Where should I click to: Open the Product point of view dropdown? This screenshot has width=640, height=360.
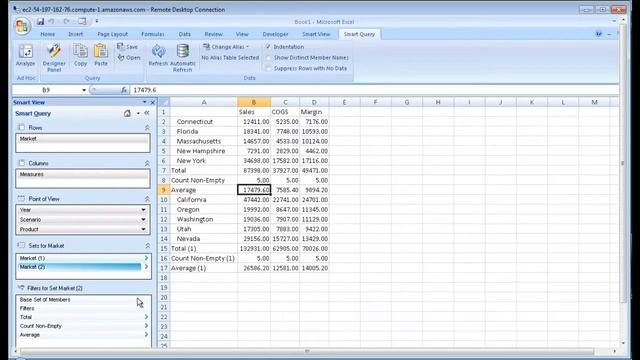pos(143,229)
